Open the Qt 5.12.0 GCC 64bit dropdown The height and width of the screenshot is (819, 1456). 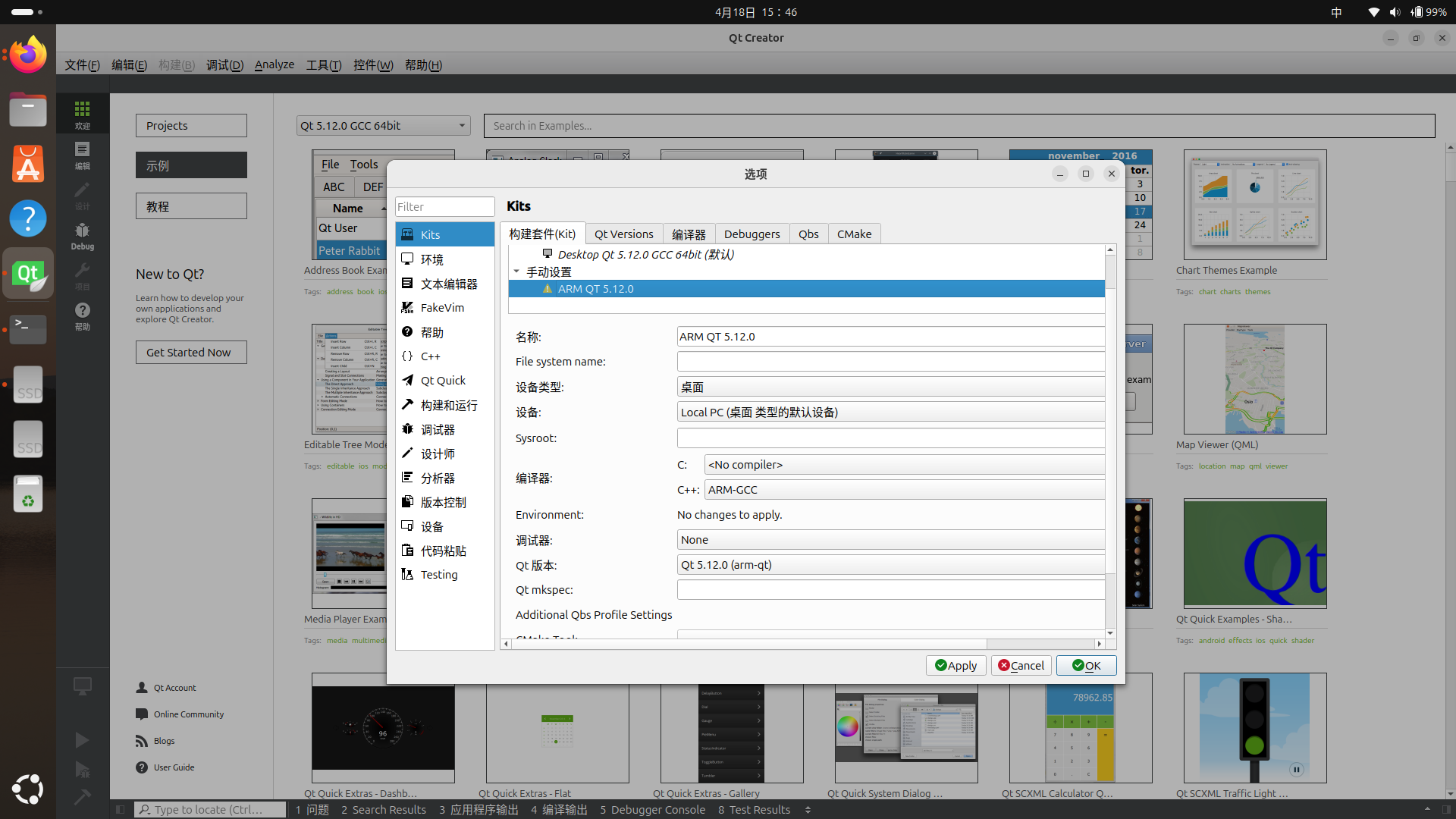click(x=383, y=126)
